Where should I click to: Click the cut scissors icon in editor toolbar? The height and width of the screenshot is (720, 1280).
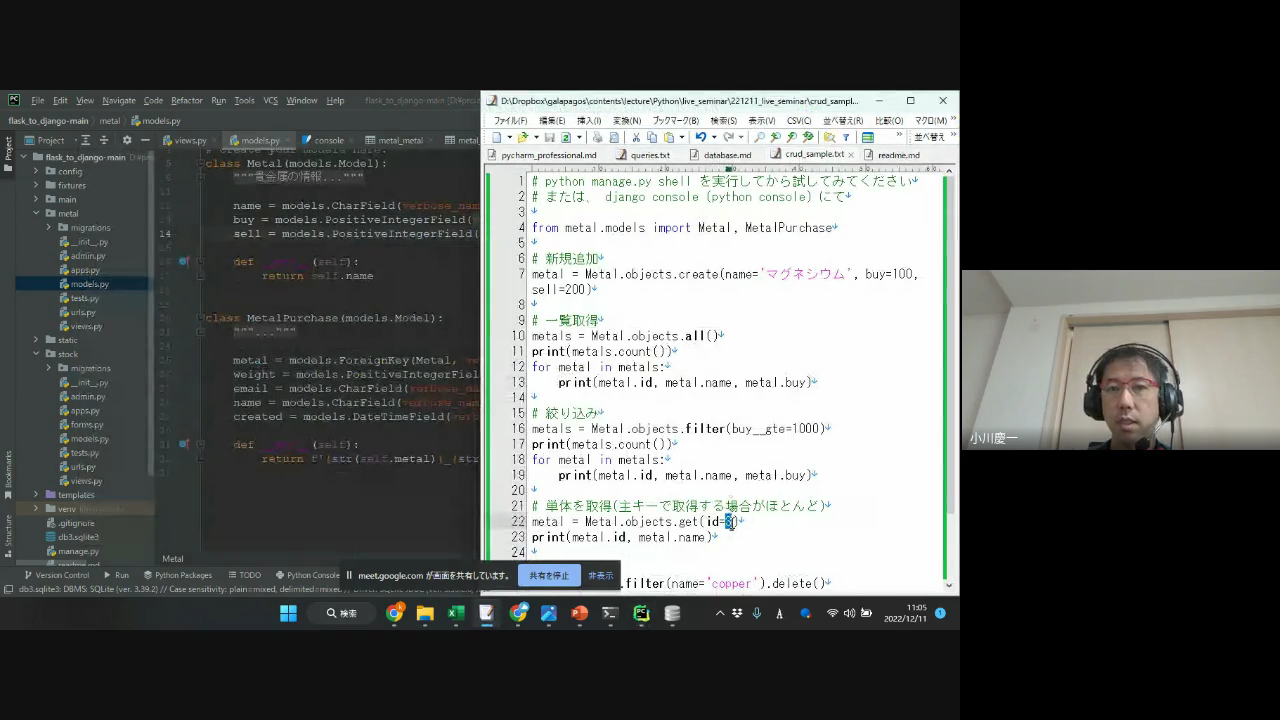(637, 137)
